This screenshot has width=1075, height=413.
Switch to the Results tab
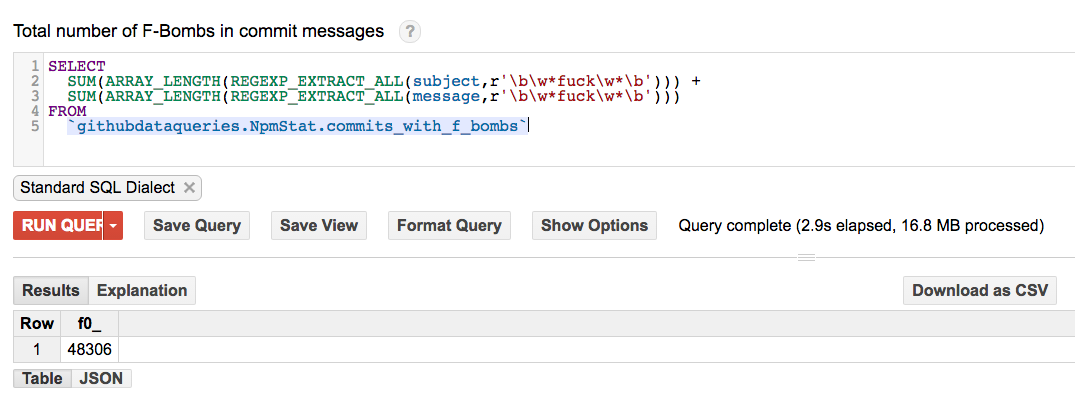pos(51,291)
